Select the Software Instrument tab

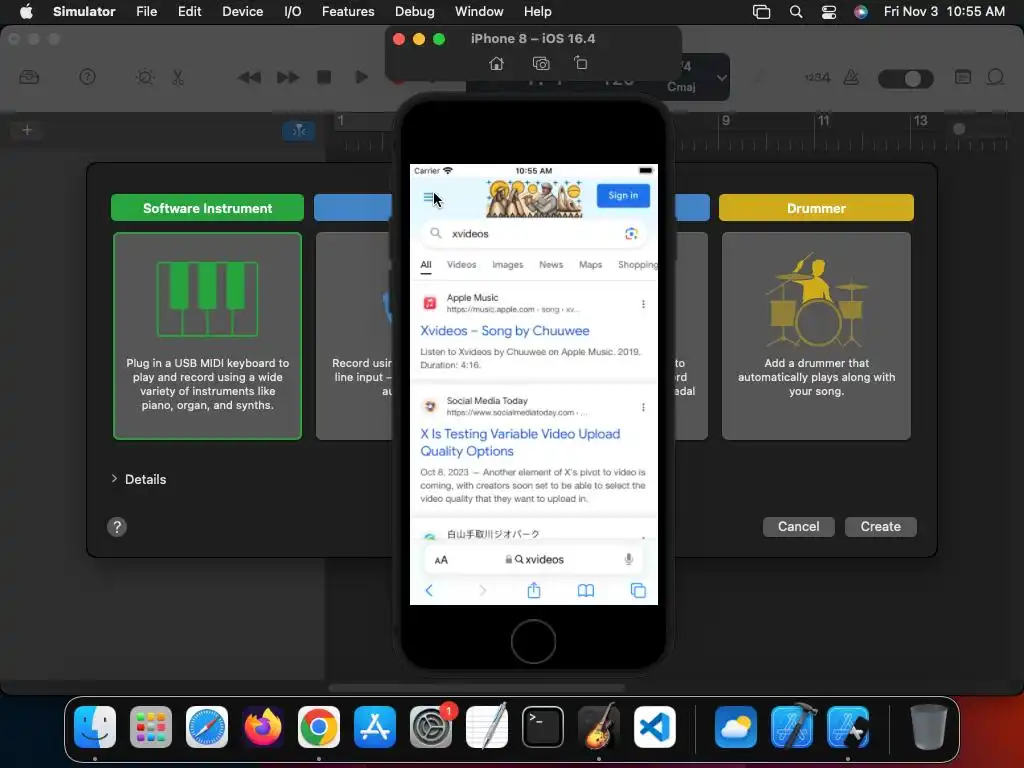(x=207, y=208)
